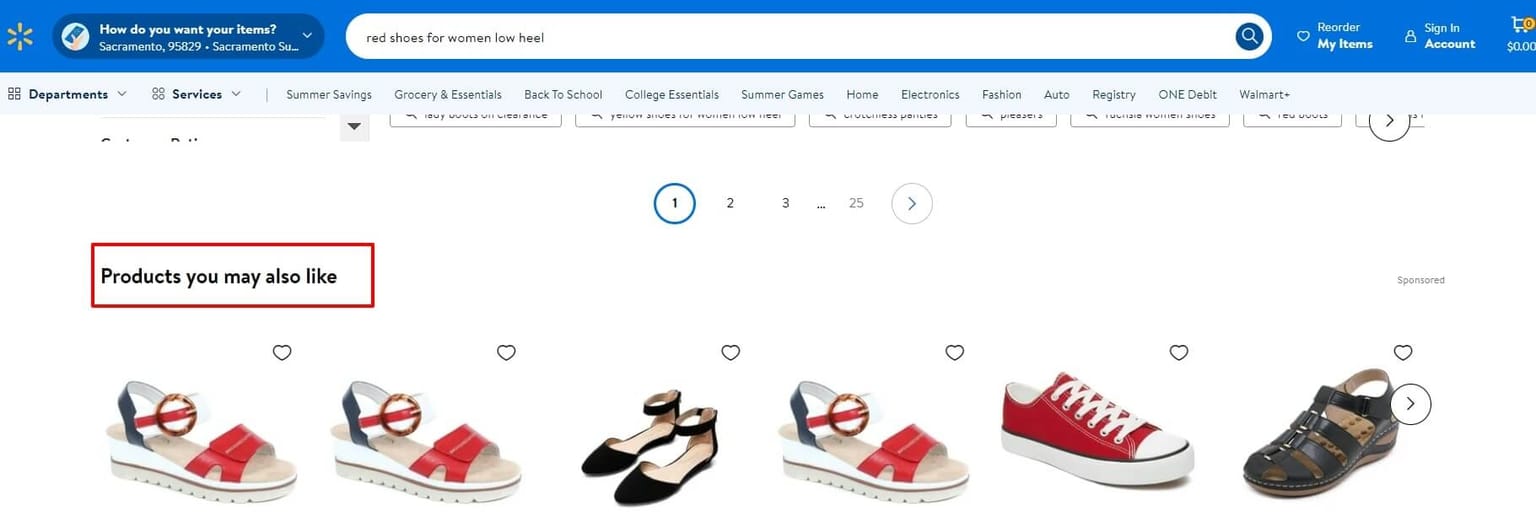Click the search magnifier icon
The height and width of the screenshot is (527, 1536).
pos(1249,37)
